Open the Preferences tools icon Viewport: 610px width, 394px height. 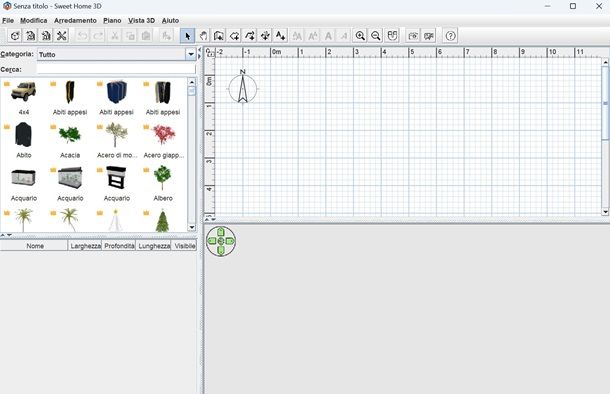click(x=61, y=36)
